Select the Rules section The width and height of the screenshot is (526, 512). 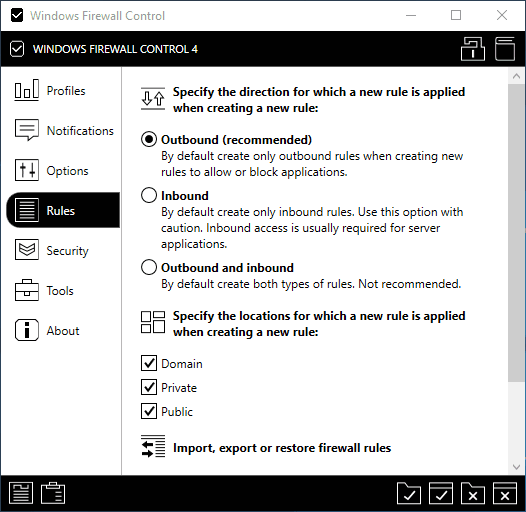pyautogui.click(x=63, y=210)
